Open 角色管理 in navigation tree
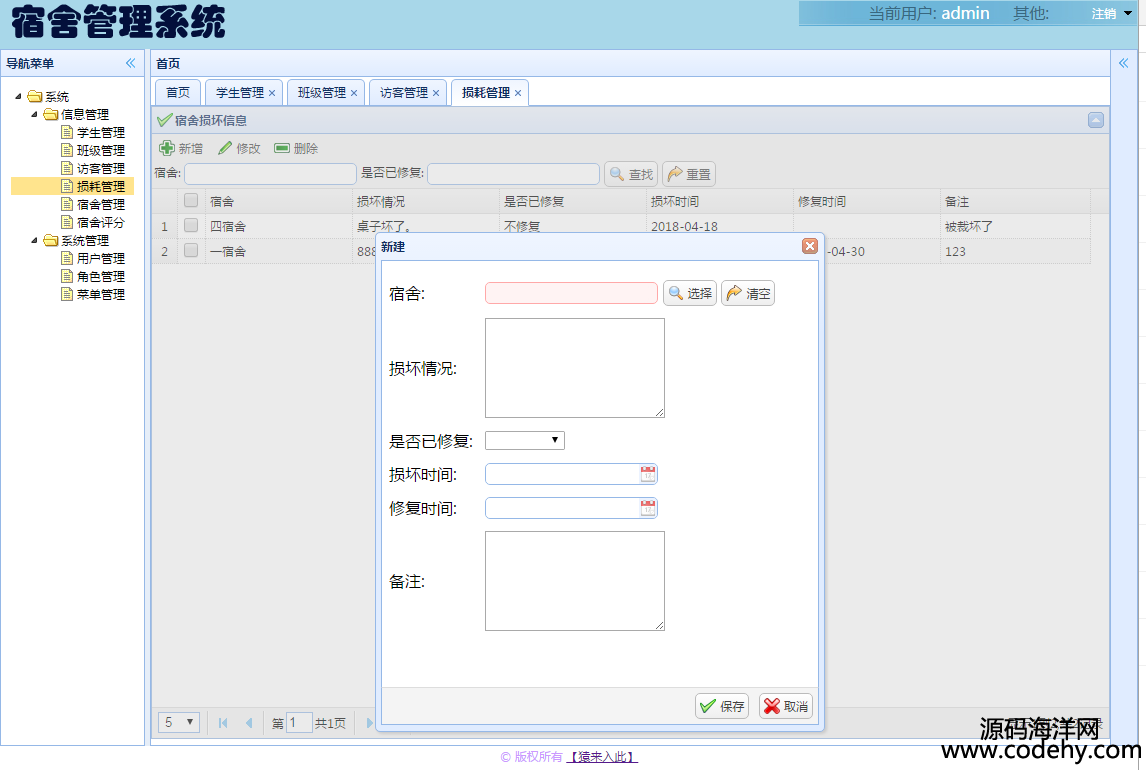This screenshot has height=770, width=1146. click(101, 276)
